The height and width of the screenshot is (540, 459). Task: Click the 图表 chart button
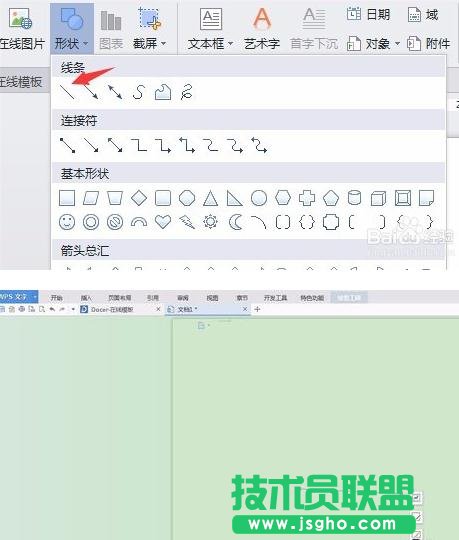tap(111, 29)
